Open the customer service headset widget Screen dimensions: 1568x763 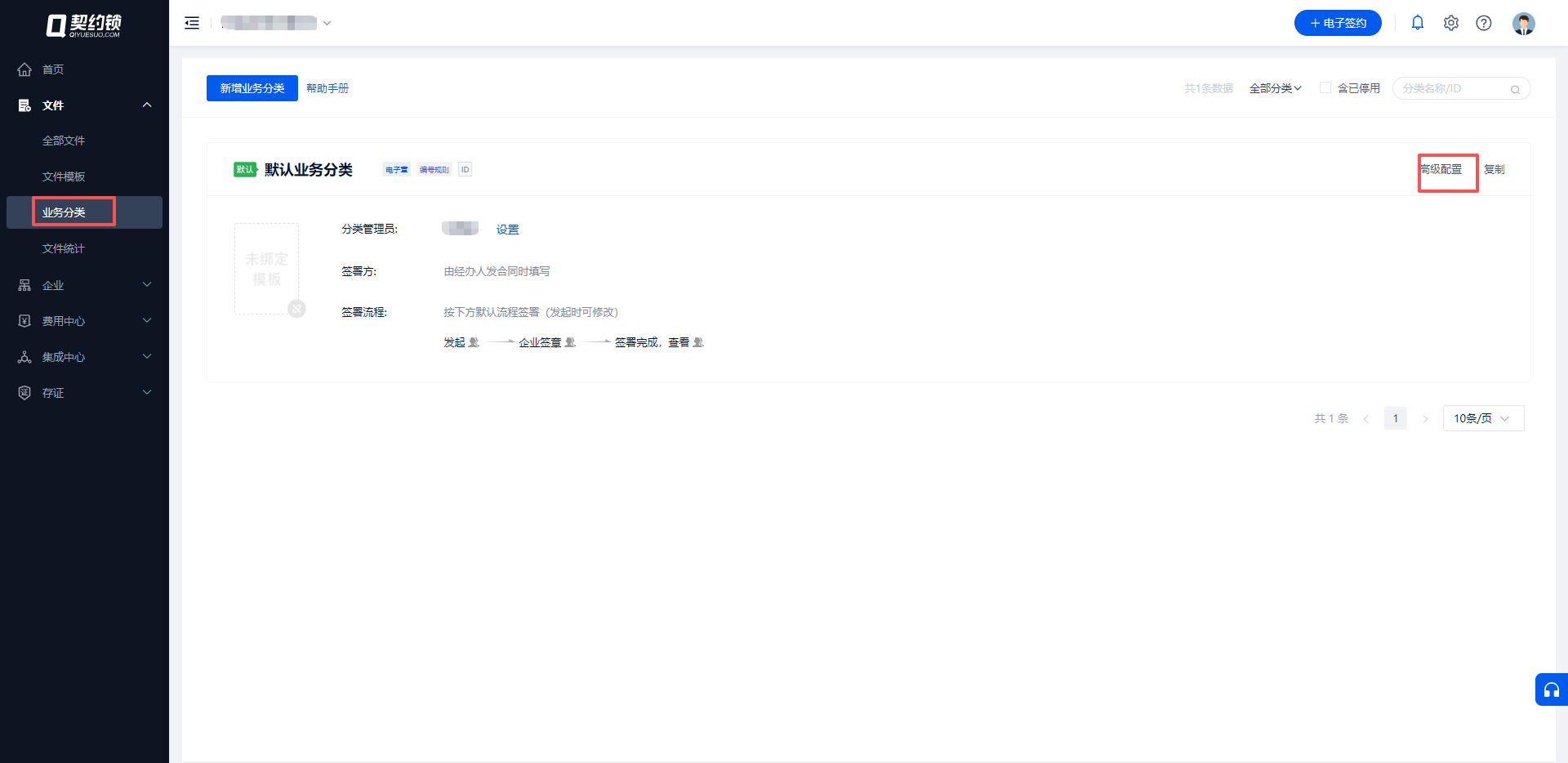1551,689
